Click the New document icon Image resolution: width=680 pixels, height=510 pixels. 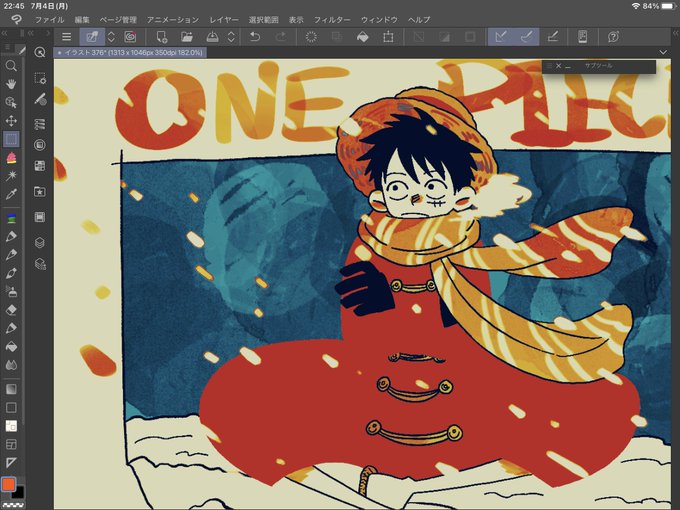[x=161, y=37]
